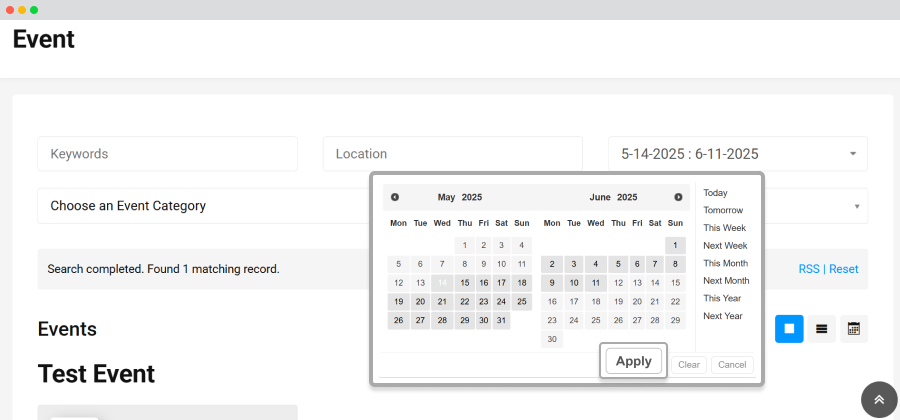Click the May 2025 month header
Viewport: 900px width, 420px height.
[x=460, y=197]
